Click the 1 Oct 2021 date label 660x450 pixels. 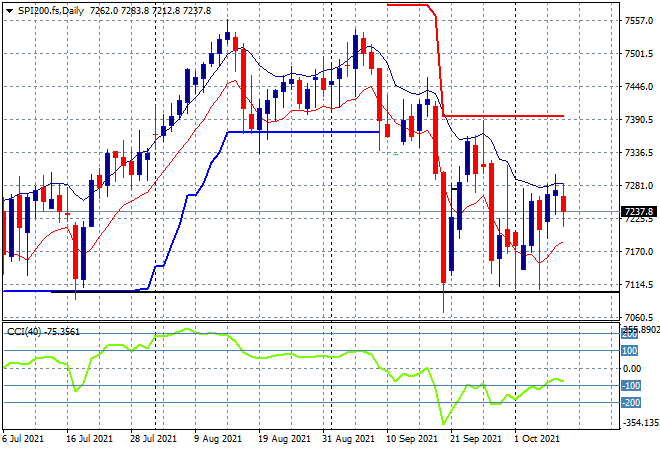click(x=535, y=439)
